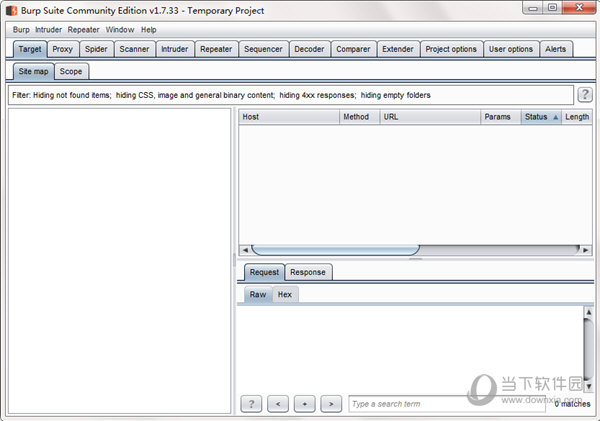
Task: Select the Raw view tab
Action: (x=258, y=294)
